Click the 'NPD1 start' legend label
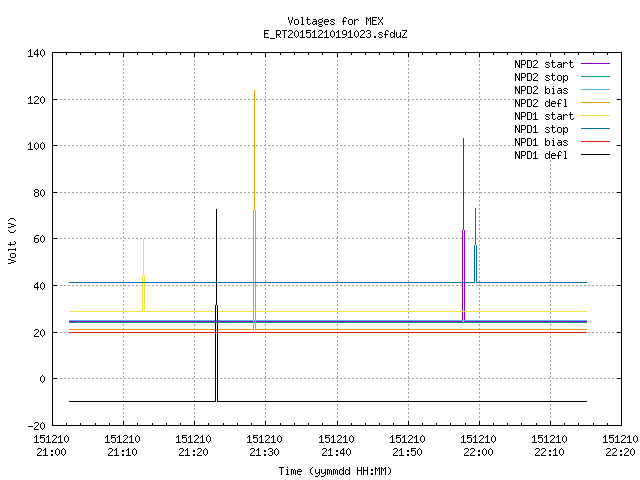Viewport: 640px width, 480px height. point(544,116)
